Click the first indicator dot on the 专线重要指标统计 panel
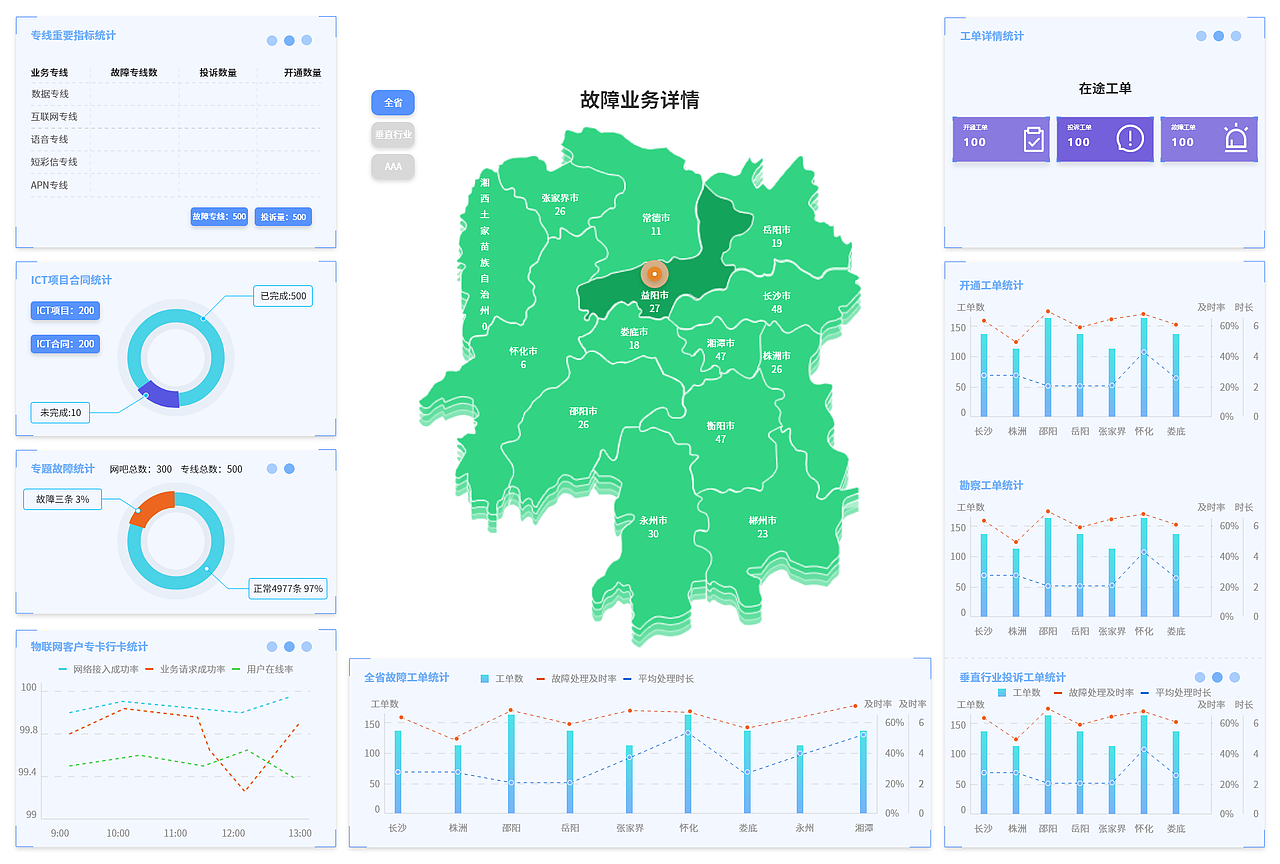Image resolution: width=1280 pixels, height=864 pixels. click(271, 40)
